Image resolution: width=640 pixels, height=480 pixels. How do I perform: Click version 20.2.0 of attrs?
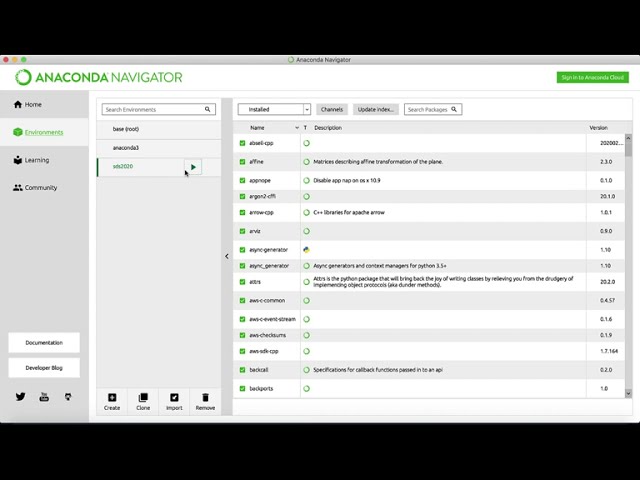pyautogui.click(x=607, y=282)
